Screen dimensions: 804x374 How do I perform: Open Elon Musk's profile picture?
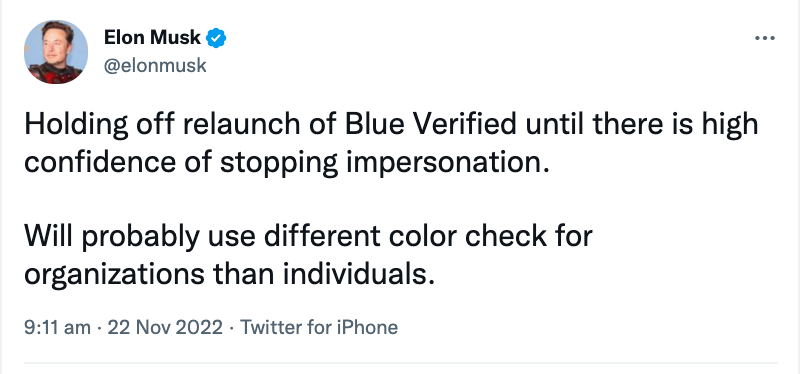click(x=56, y=52)
